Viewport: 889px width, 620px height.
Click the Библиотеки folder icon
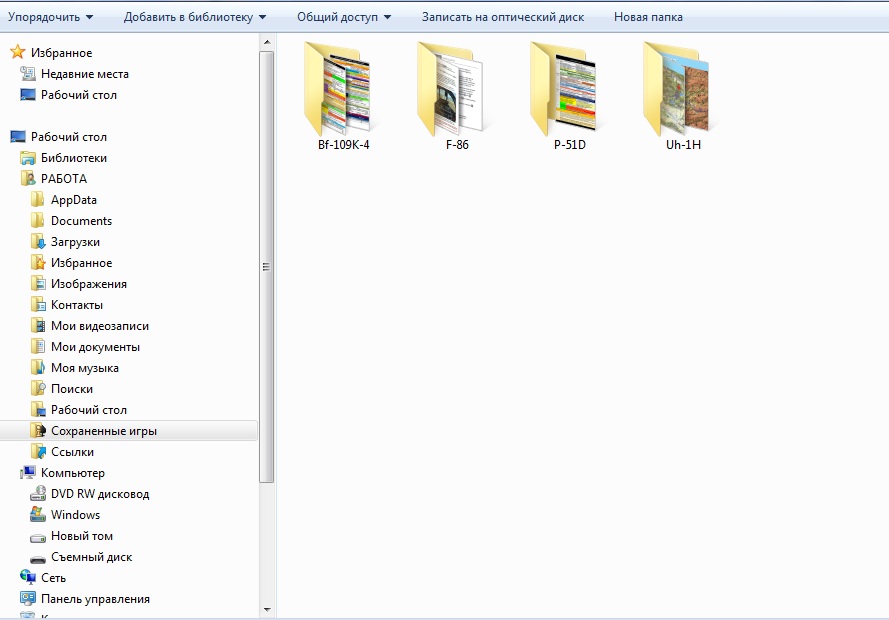point(28,158)
